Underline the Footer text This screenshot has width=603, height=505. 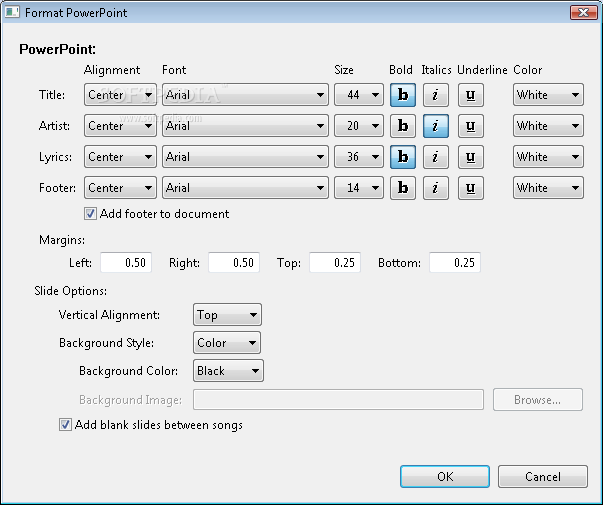tap(471, 188)
